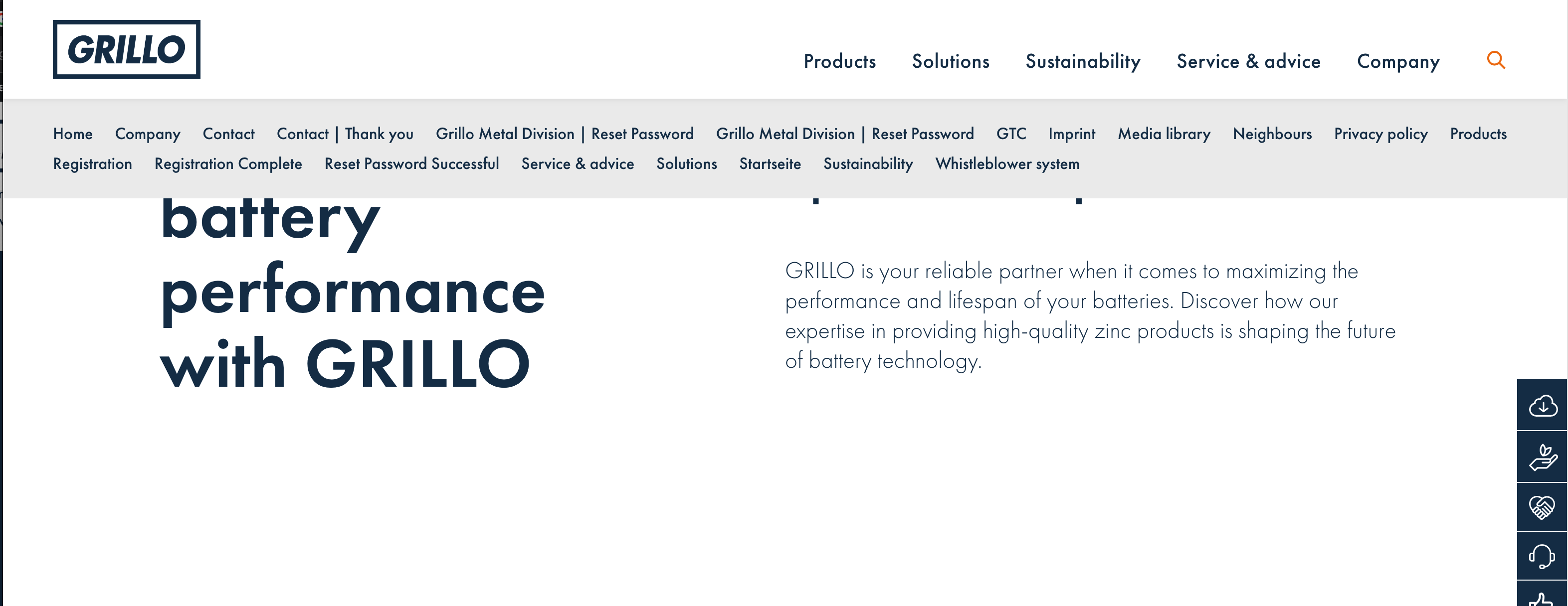Open the Solutions main menu
The image size is (1568, 606).
[x=950, y=61]
